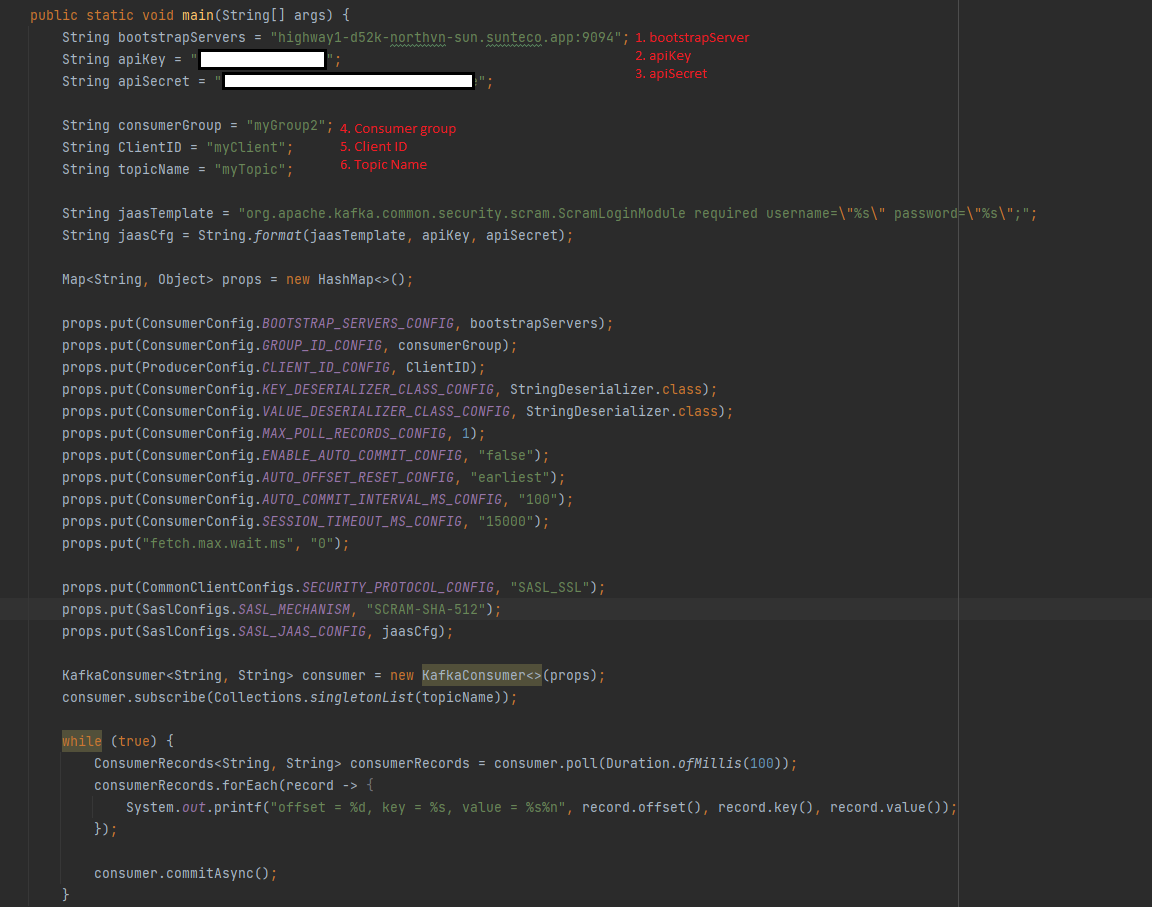Click the "myTopic" string literal
Viewport: 1152px width, 907px height.
[x=250, y=169]
